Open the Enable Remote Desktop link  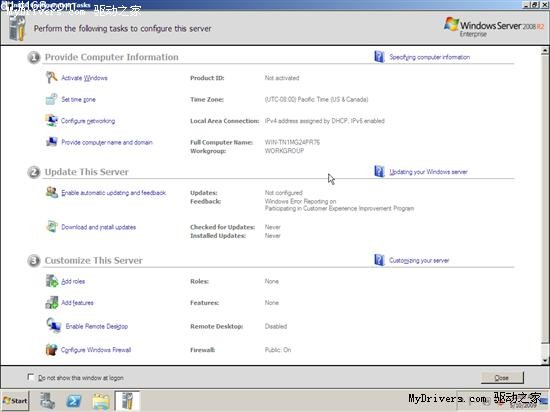[x=96, y=326]
